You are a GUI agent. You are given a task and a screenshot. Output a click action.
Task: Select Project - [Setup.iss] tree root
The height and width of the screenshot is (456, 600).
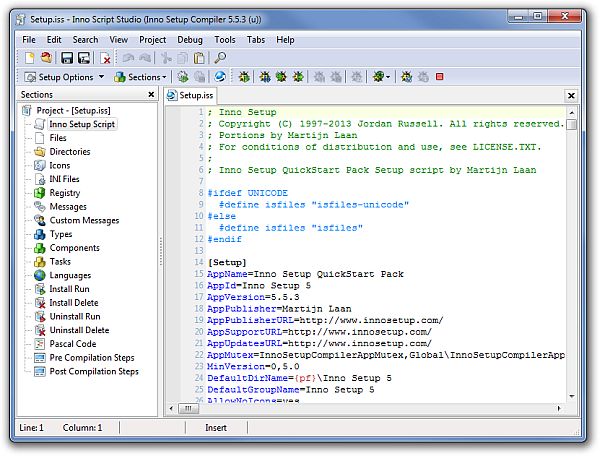point(67,111)
